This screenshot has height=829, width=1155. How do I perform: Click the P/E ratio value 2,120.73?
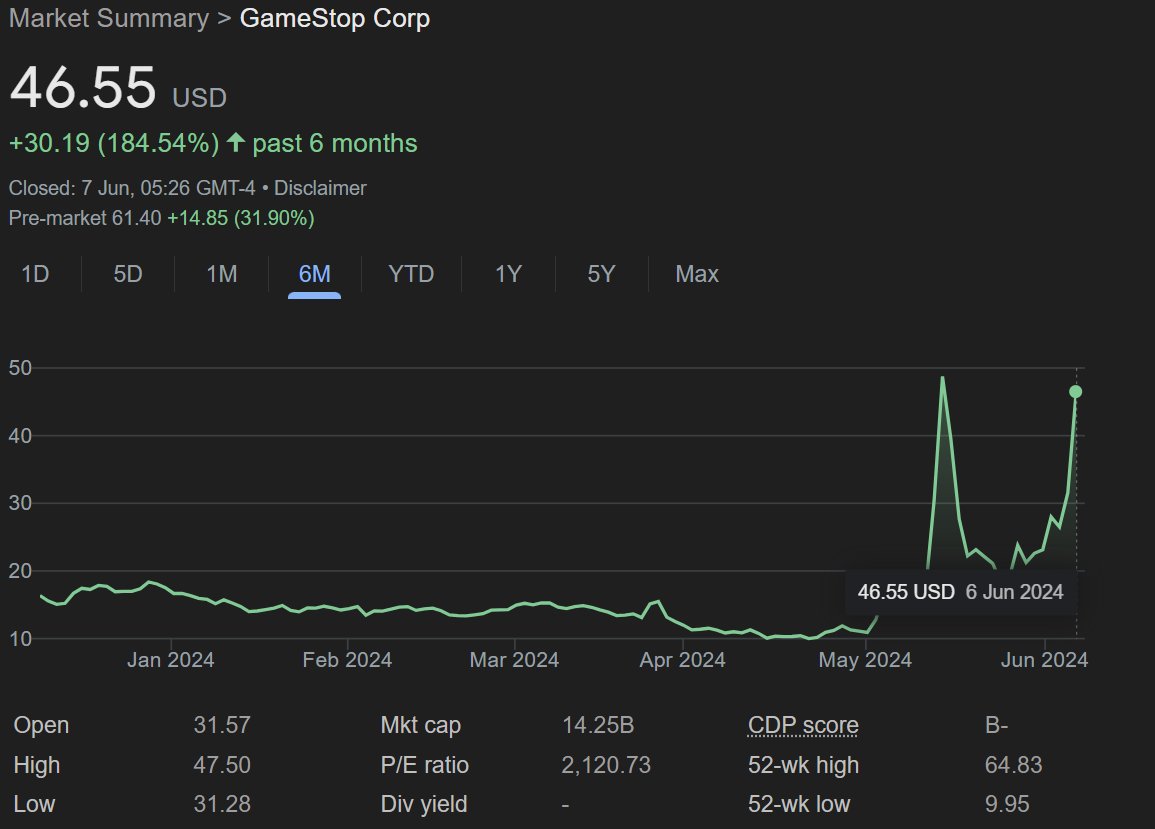[606, 765]
